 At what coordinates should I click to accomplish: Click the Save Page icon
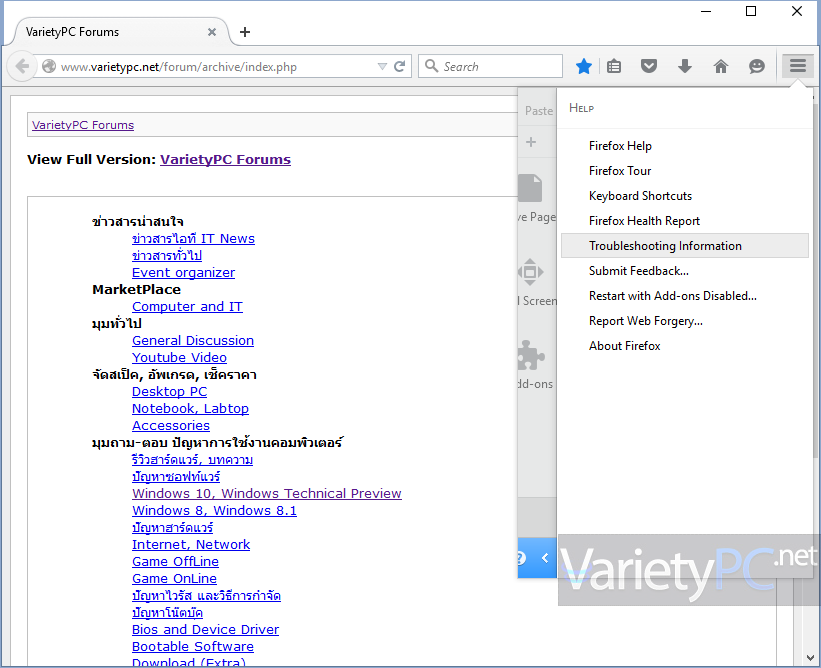(x=530, y=188)
